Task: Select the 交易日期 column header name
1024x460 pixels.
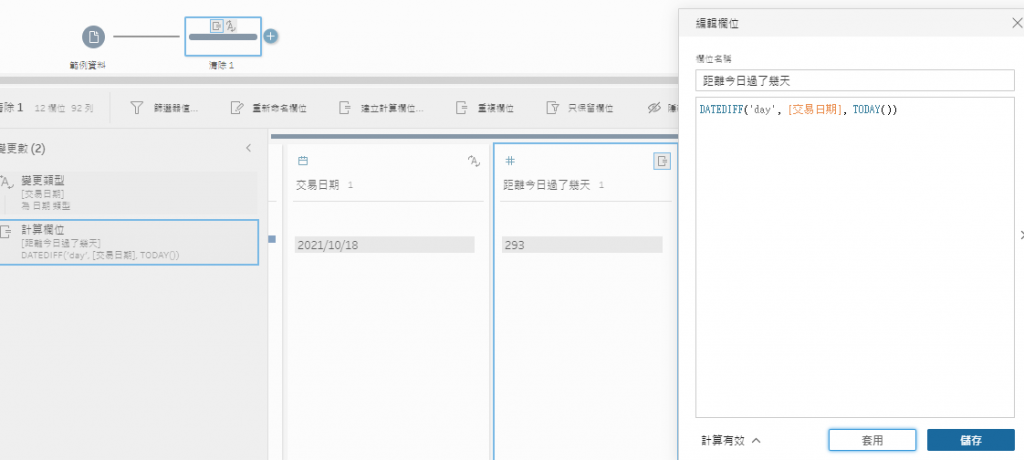Action: (x=317, y=185)
